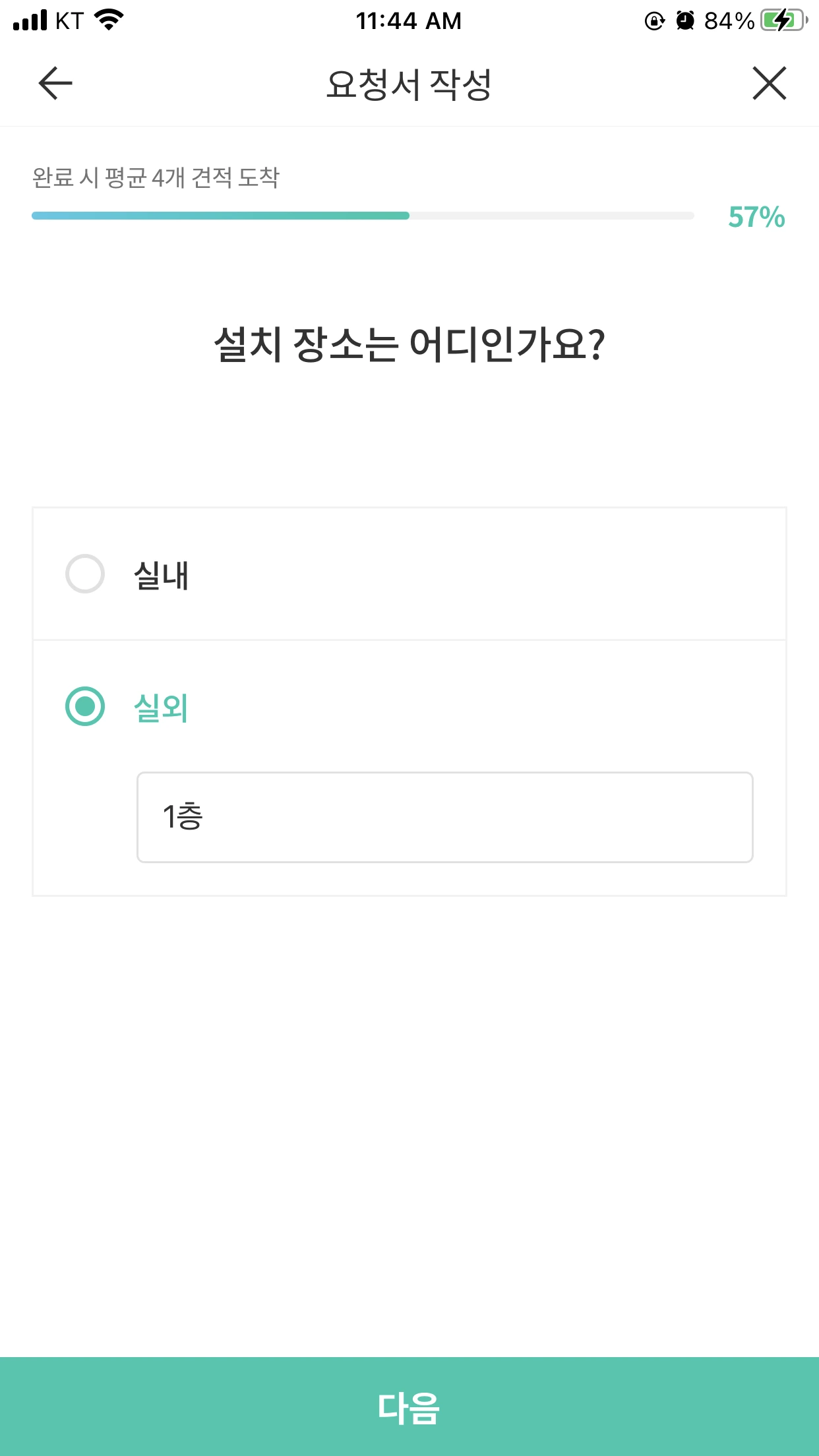Tap the 요청서 작성 page title
Image resolution: width=819 pixels, height=1456 pixels.
[409, 84]
